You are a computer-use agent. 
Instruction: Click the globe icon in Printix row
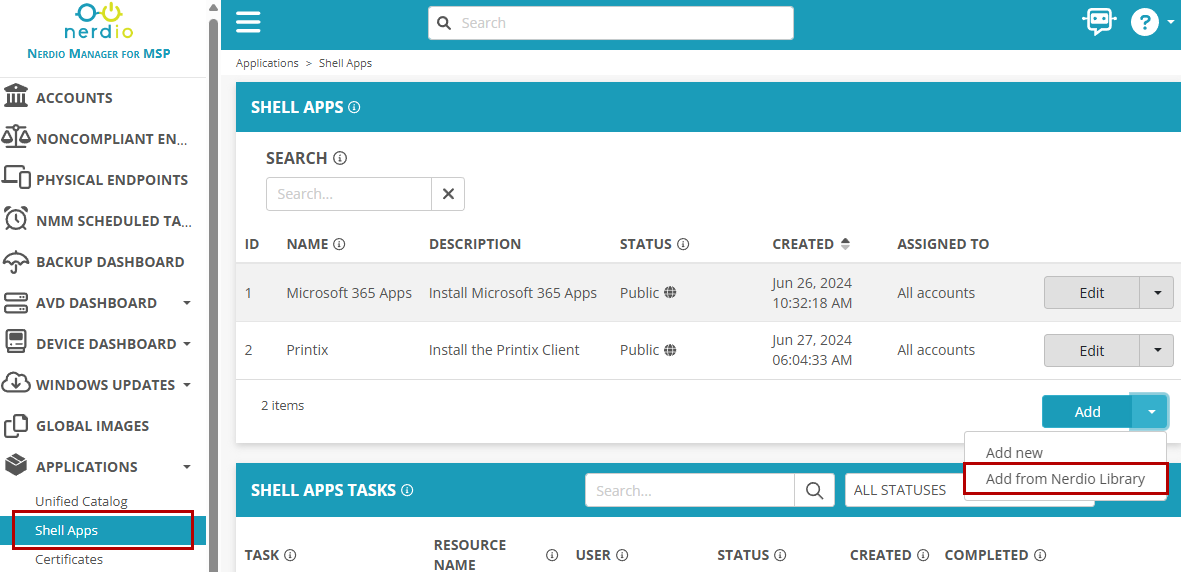click(670, 350)
